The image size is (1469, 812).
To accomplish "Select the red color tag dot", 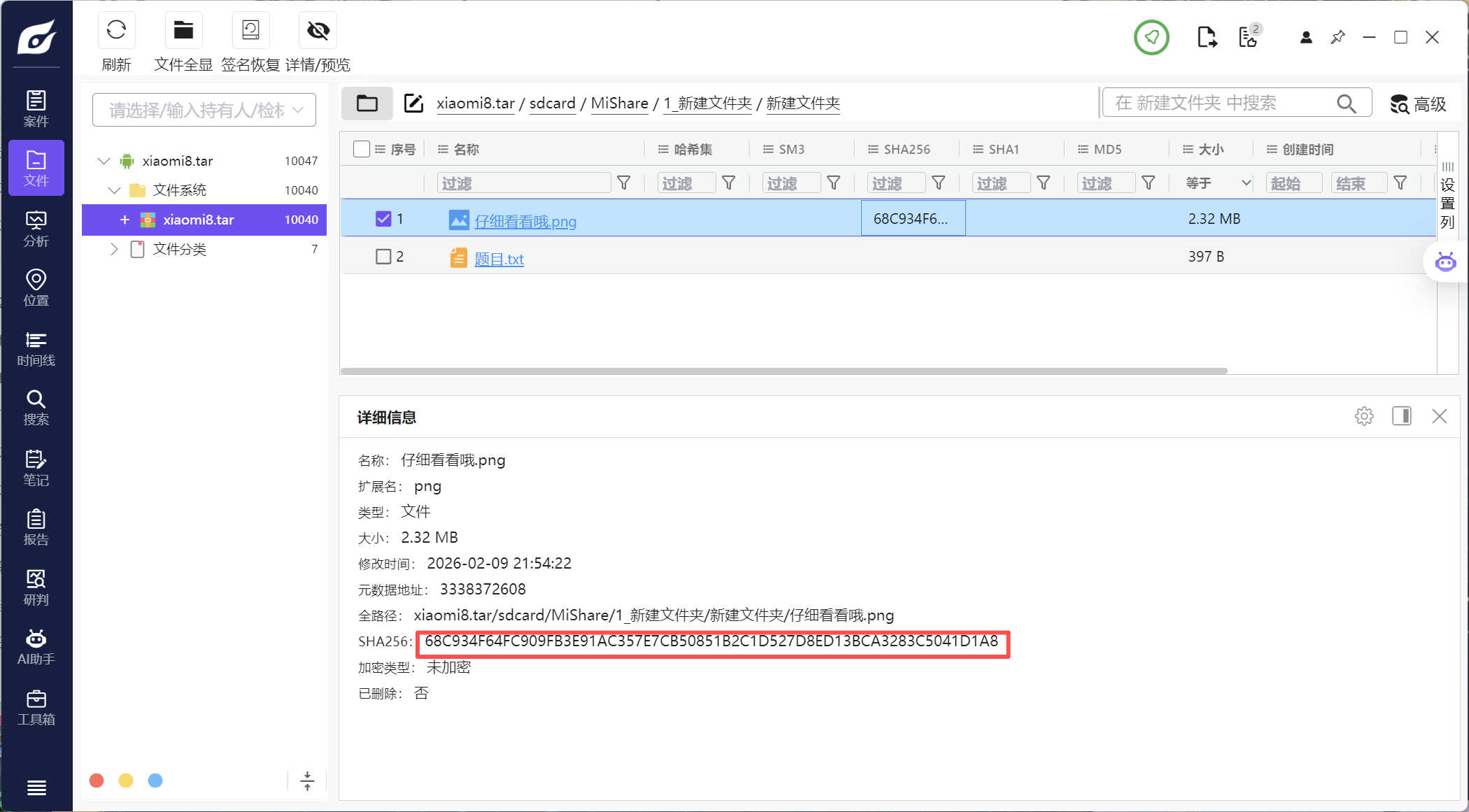I will click(97, 781).
